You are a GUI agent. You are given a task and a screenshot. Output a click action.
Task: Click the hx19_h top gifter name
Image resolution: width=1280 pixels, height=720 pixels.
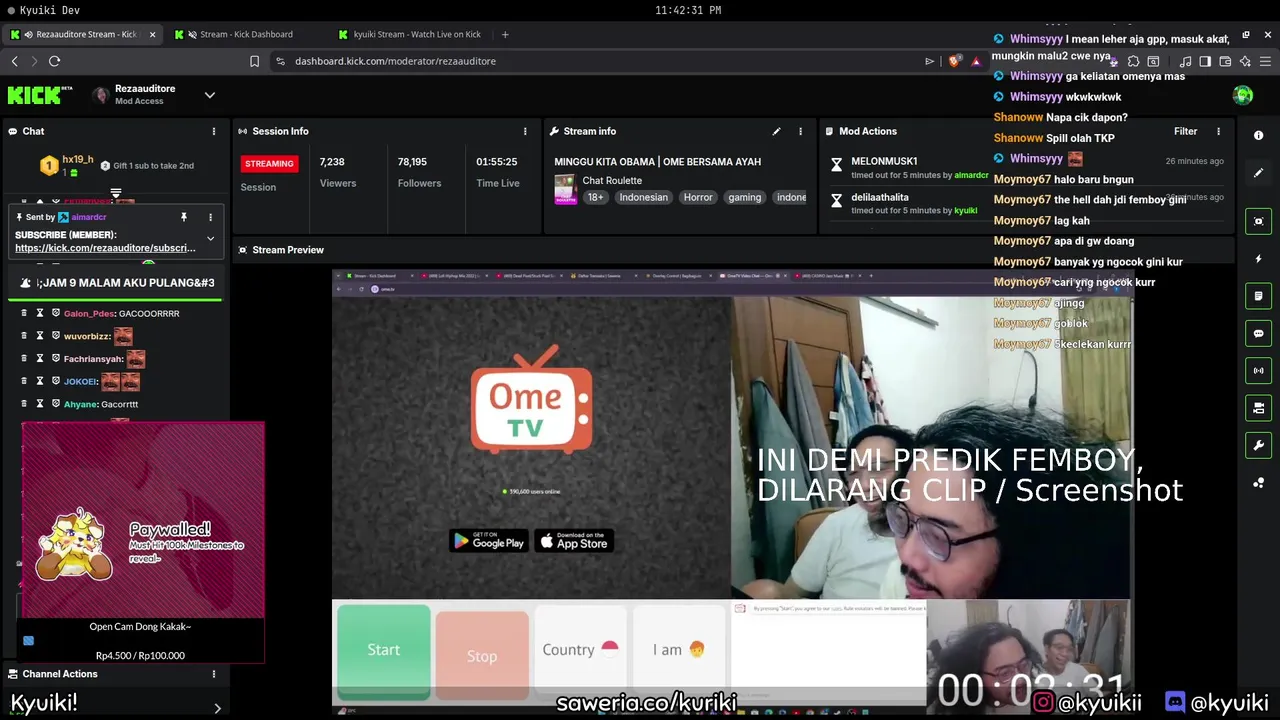click(x=78, y=159)
